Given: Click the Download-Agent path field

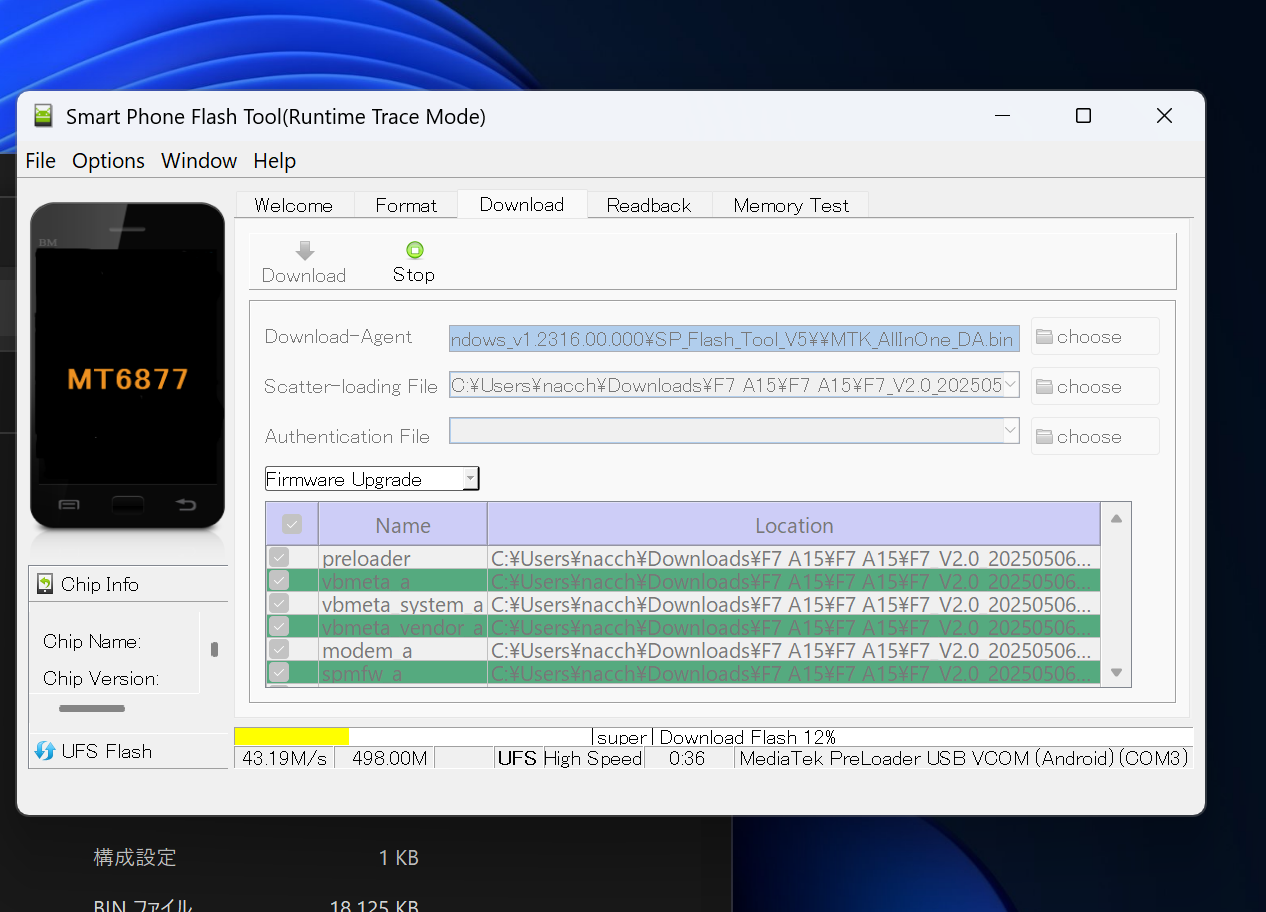Looking at the screenshot, I should (x=734, y=338).
